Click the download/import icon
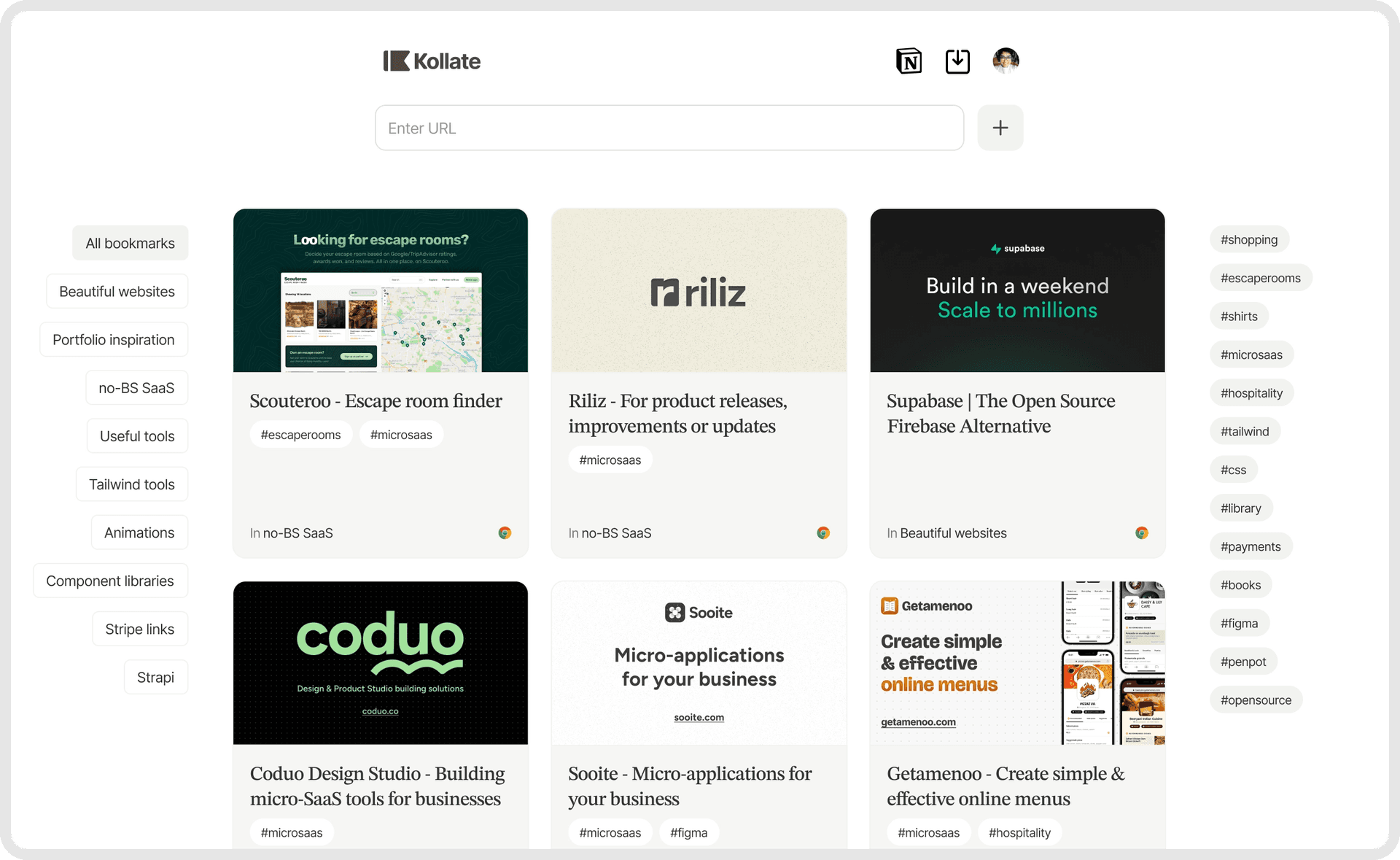The image size is (1400, 860). coord(957,60)
